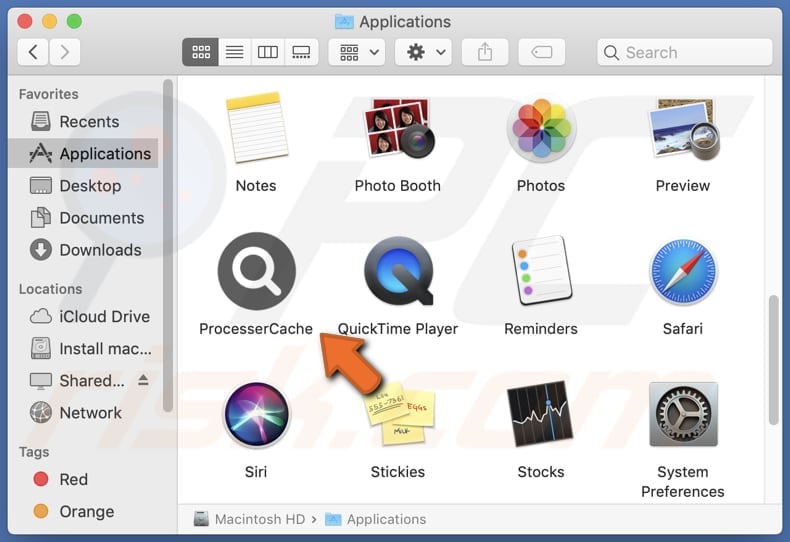Select the ProcesserCache app icon
The image size is (790, 542).
pos(256,271)
